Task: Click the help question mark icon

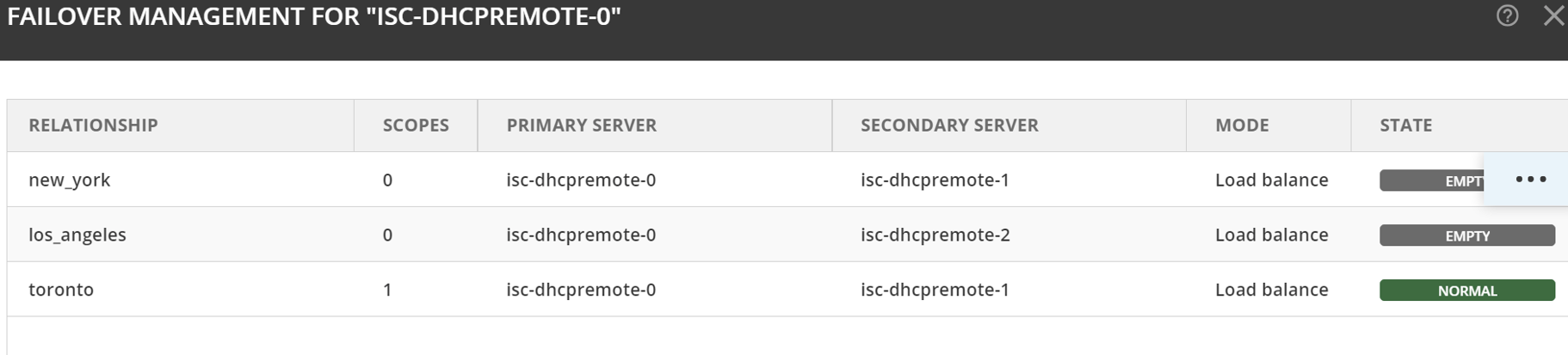Action: click(1507, 15)
